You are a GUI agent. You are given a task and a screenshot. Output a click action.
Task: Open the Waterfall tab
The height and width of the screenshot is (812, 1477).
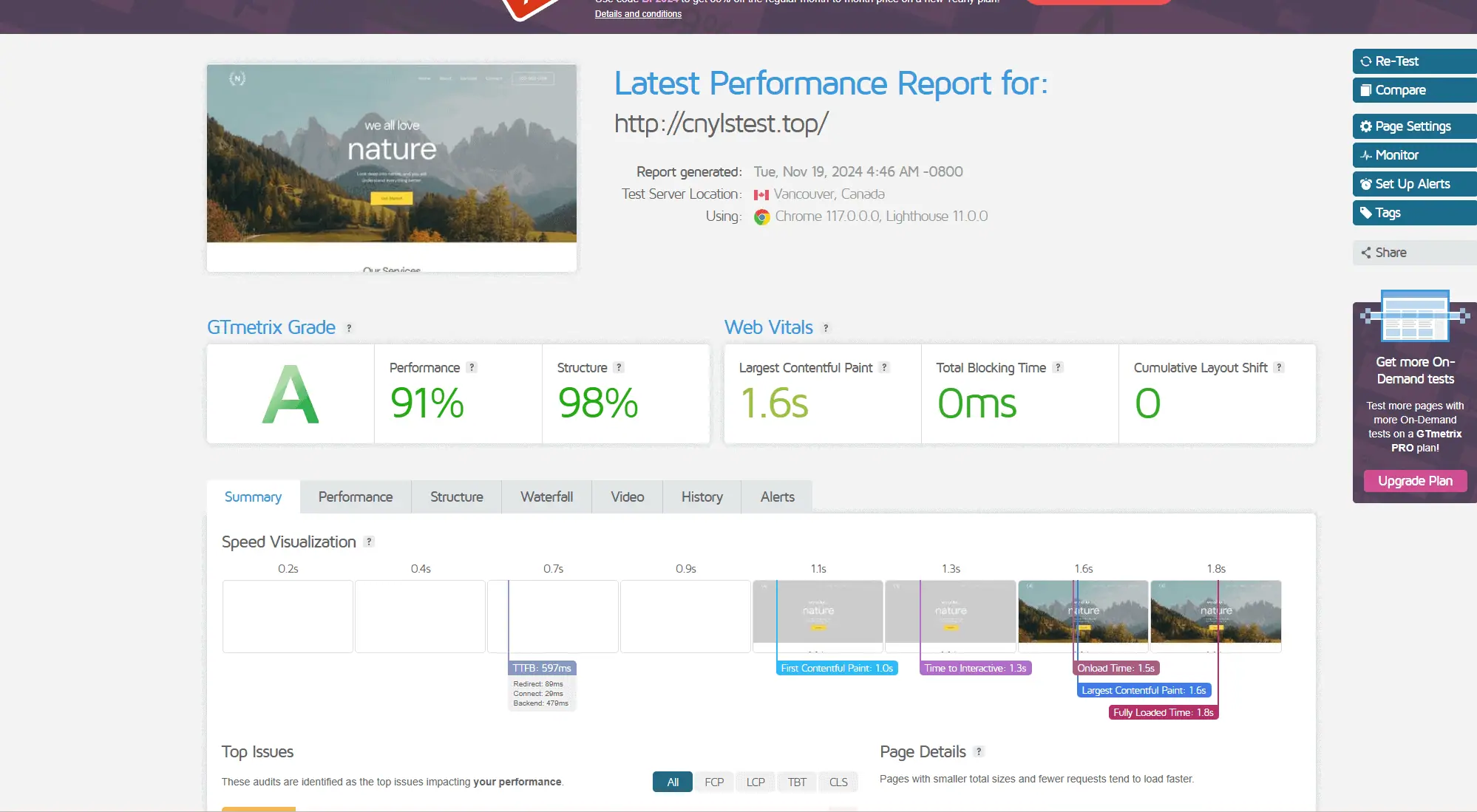point(547,497)
